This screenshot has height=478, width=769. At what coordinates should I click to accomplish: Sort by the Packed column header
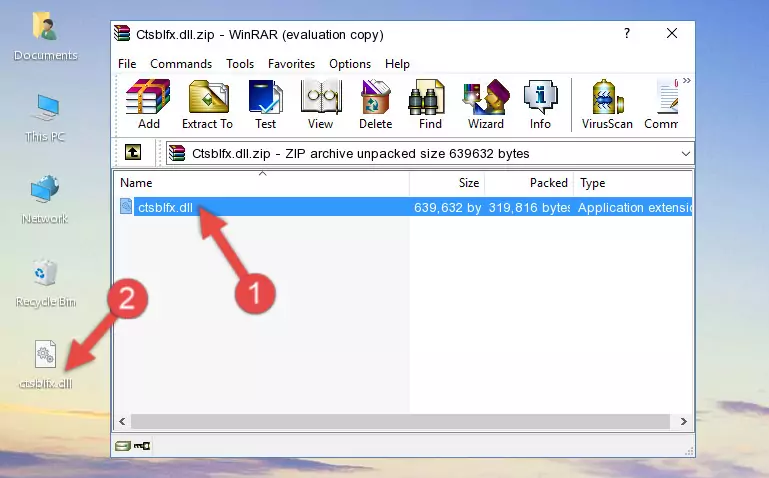[529, 183]
